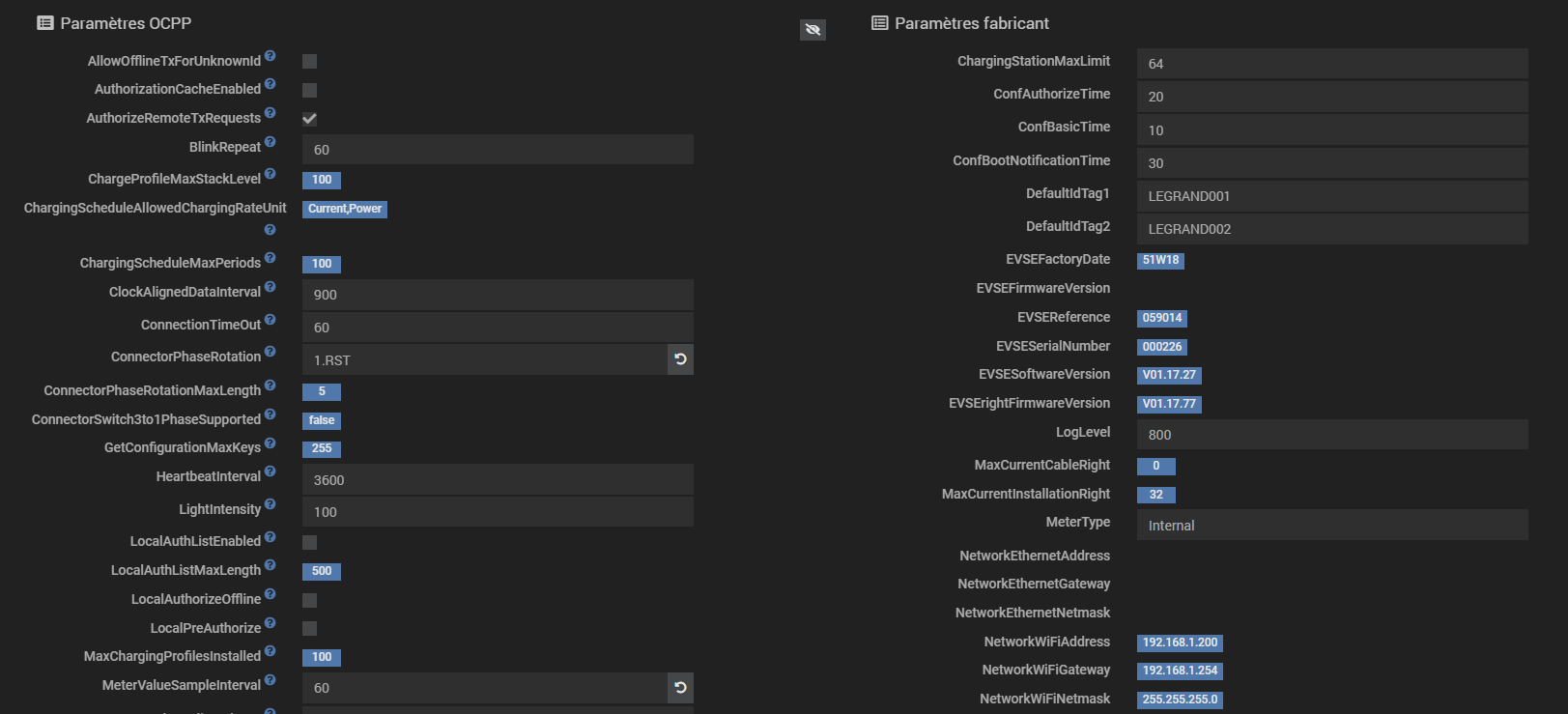1568x714 pixels.
Task: Click help icon next to BlinkRepeat
Action: click(x=271, y=142)
